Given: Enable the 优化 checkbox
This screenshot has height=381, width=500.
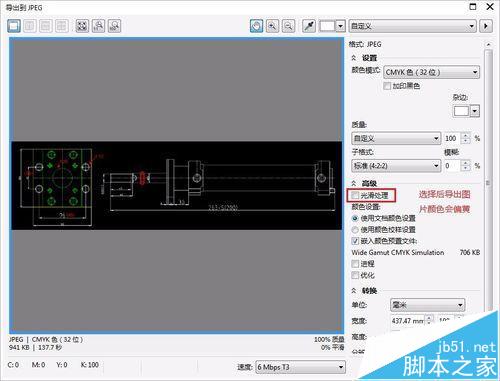Looking at the screenshot, I should pyautogui.click(x=355, y=275).
